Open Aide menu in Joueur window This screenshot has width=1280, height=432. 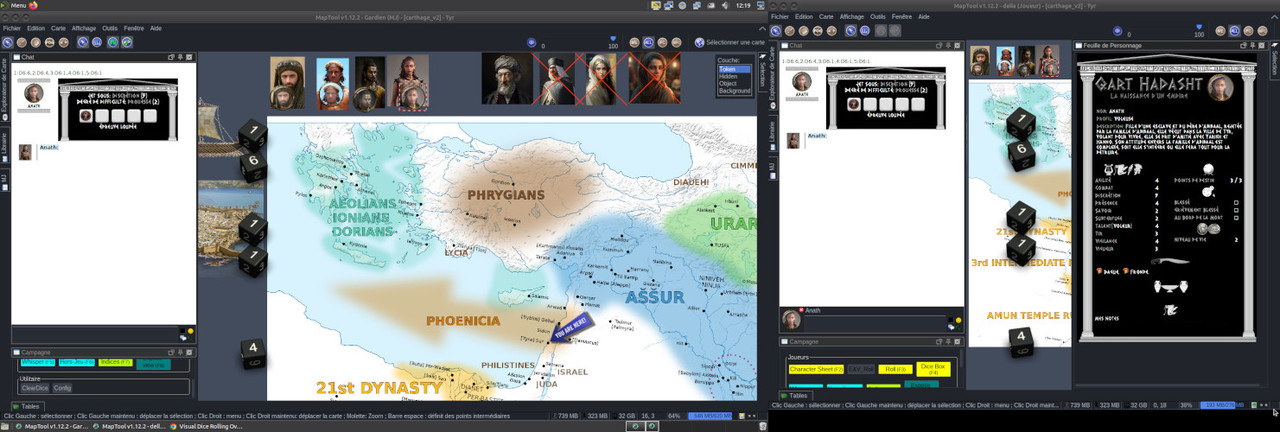(924, 17)
